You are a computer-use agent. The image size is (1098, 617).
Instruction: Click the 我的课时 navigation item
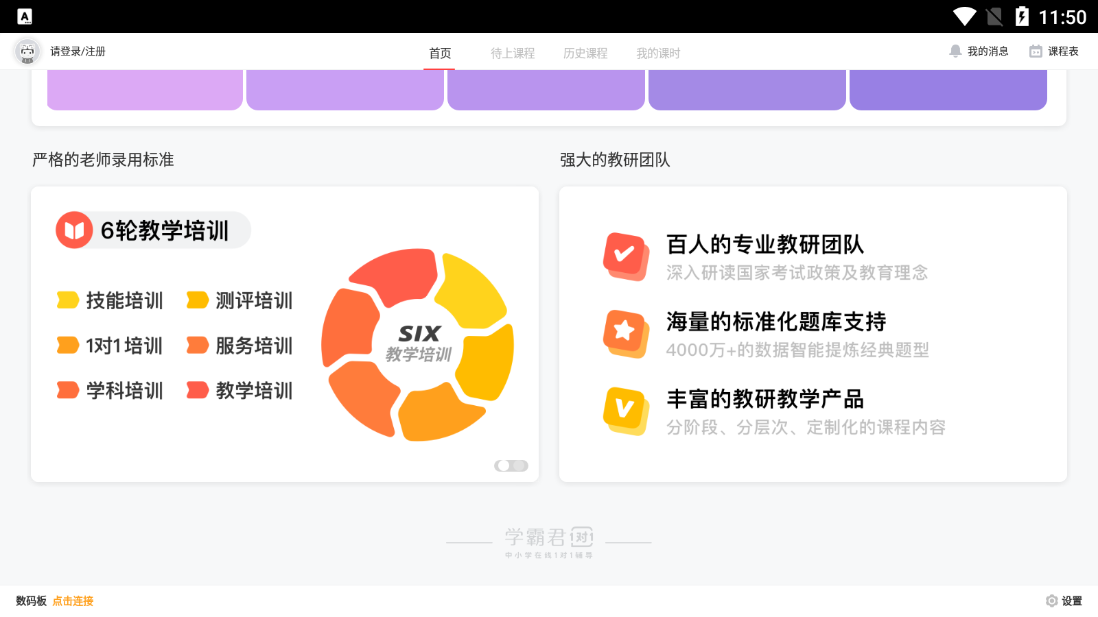pyautogui.click(x=661, y=54)
